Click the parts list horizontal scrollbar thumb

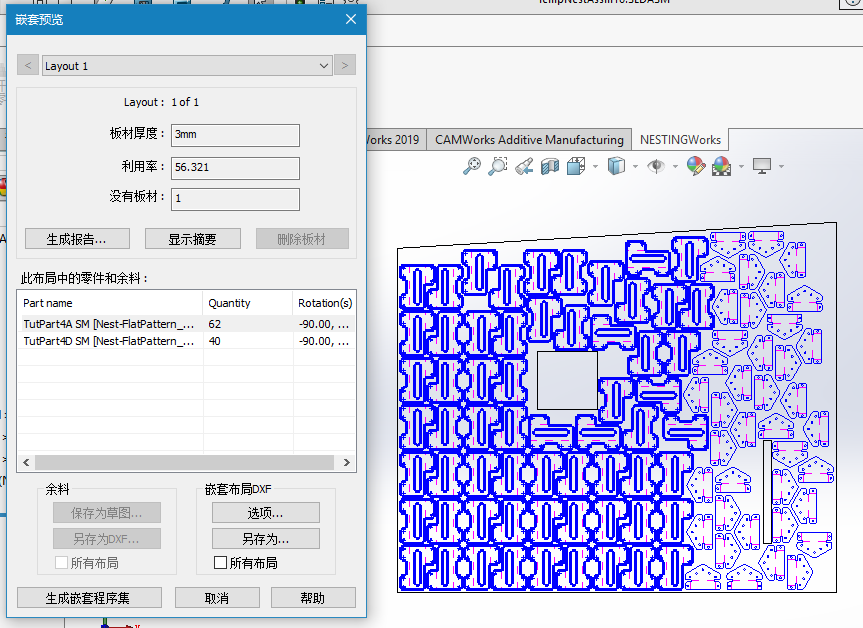184,462
